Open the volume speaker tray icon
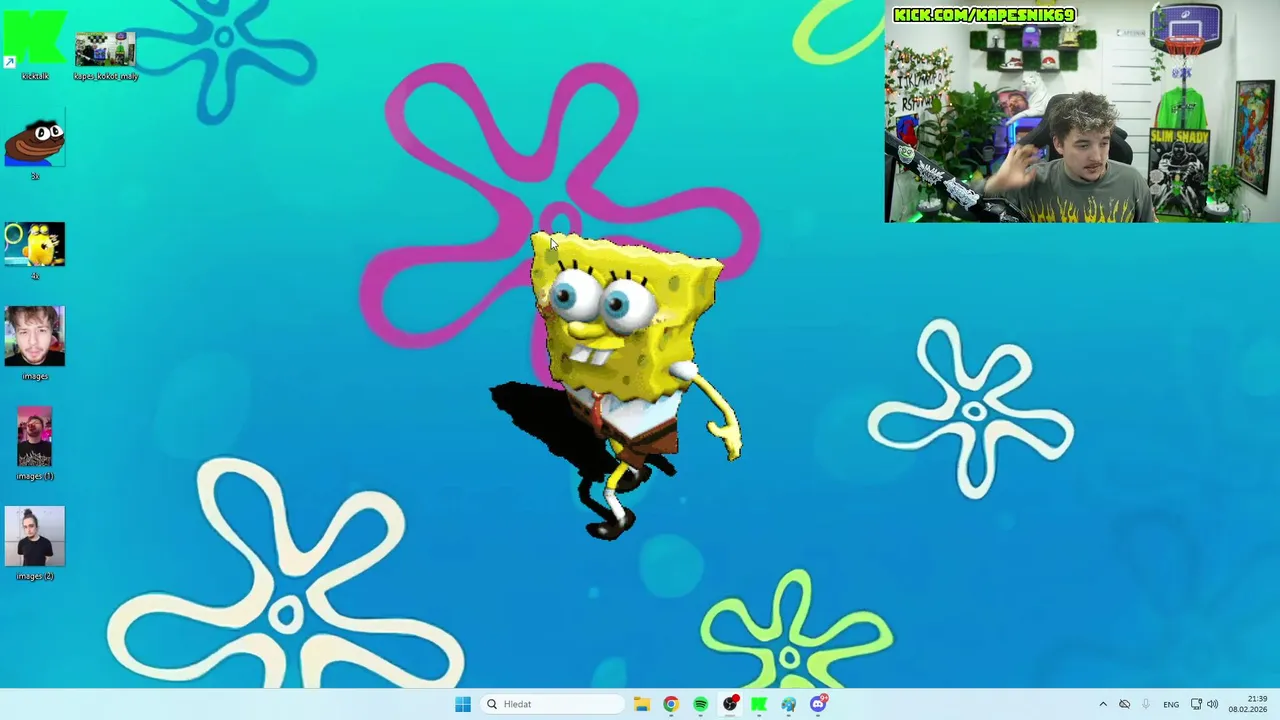Screen dimensions: 1280x720 tap(1213, 704)
